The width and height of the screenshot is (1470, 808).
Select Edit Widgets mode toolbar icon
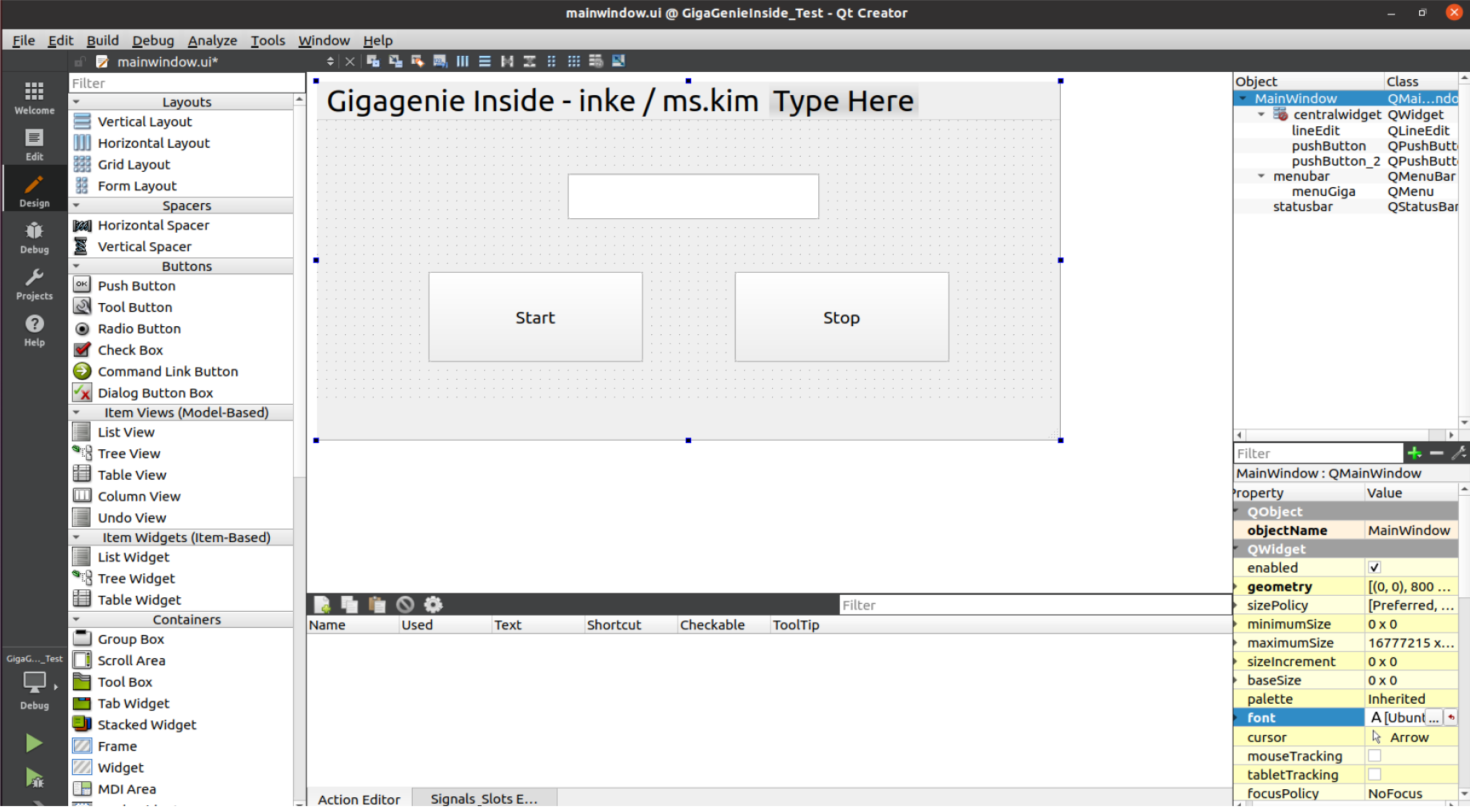(x=373, y=61)
